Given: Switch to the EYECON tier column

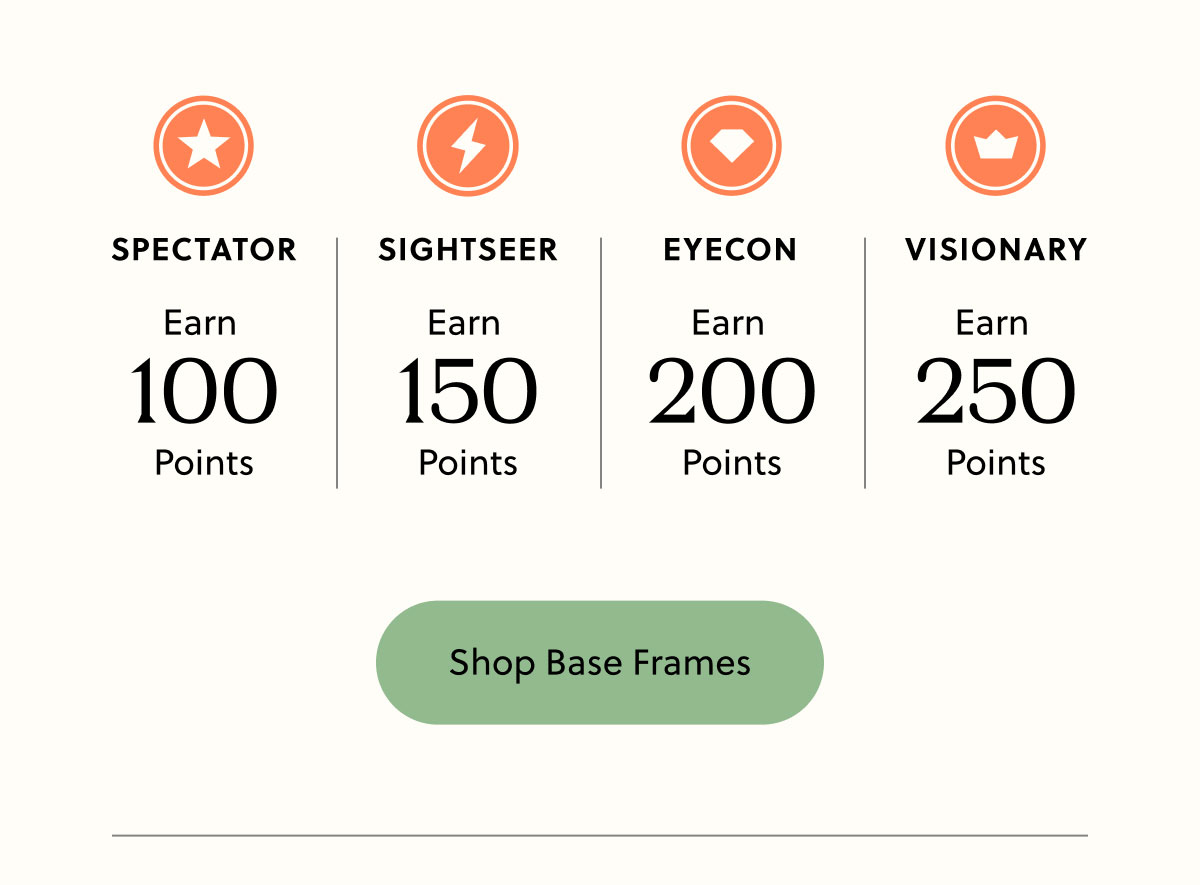Looking at the screenshot, I should [731, 250].
